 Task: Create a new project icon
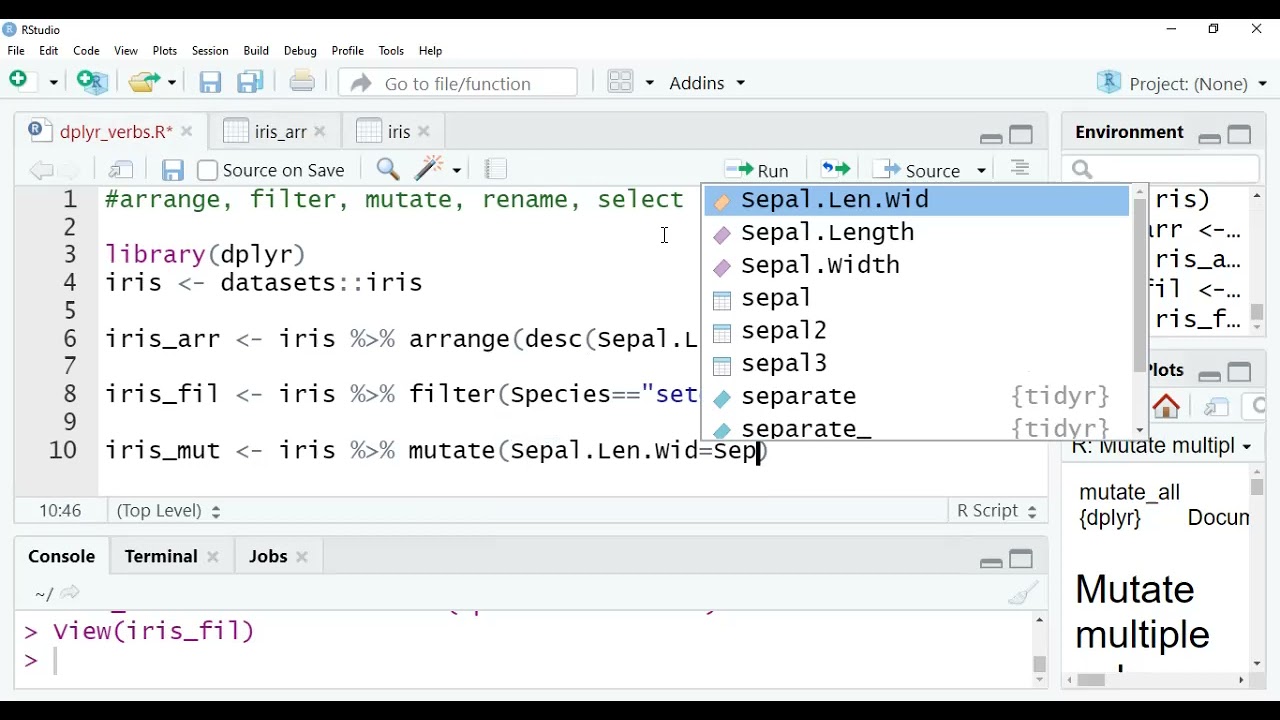pos(93,82)
